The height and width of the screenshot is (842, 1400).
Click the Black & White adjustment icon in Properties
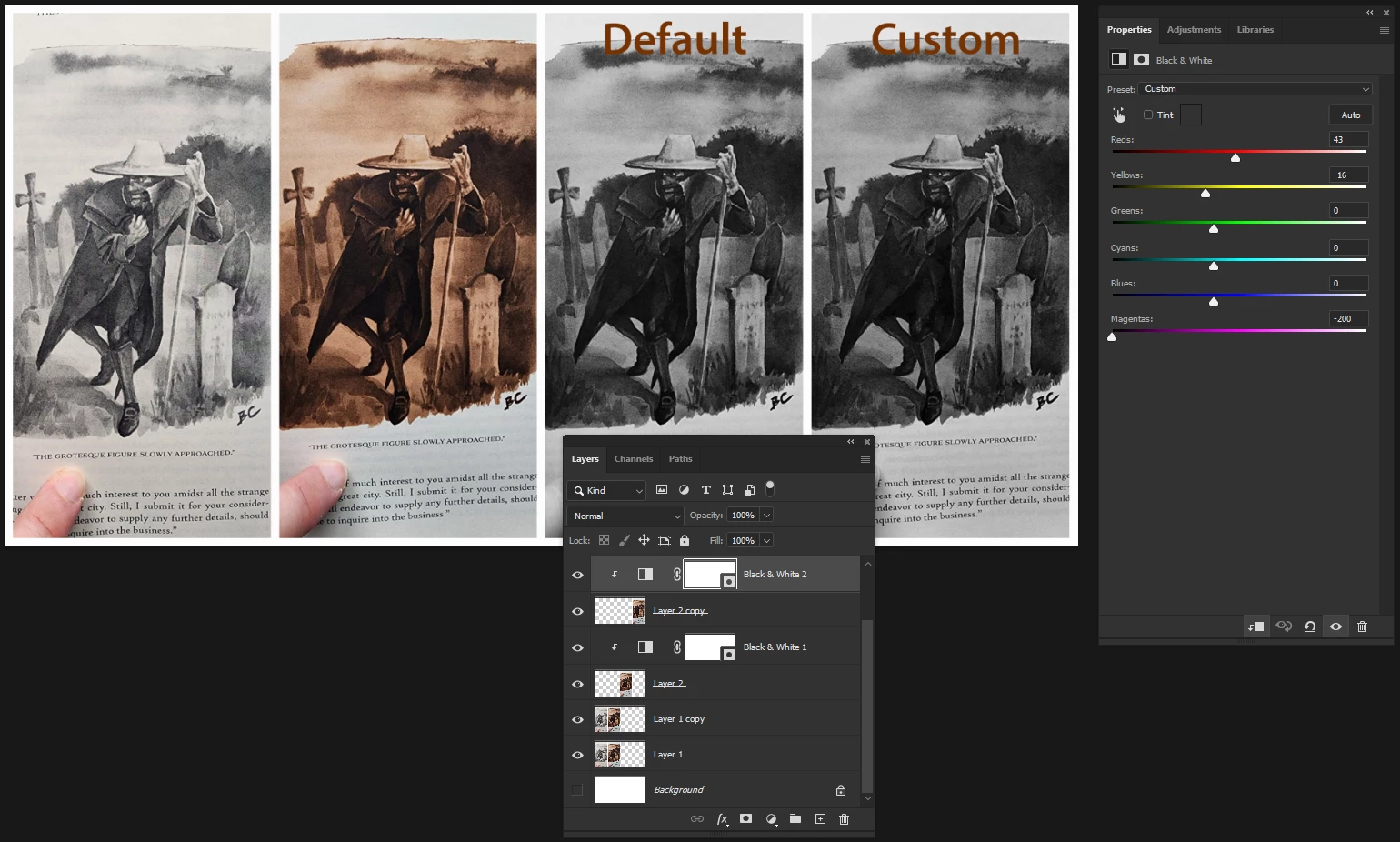click(1119, 59)
